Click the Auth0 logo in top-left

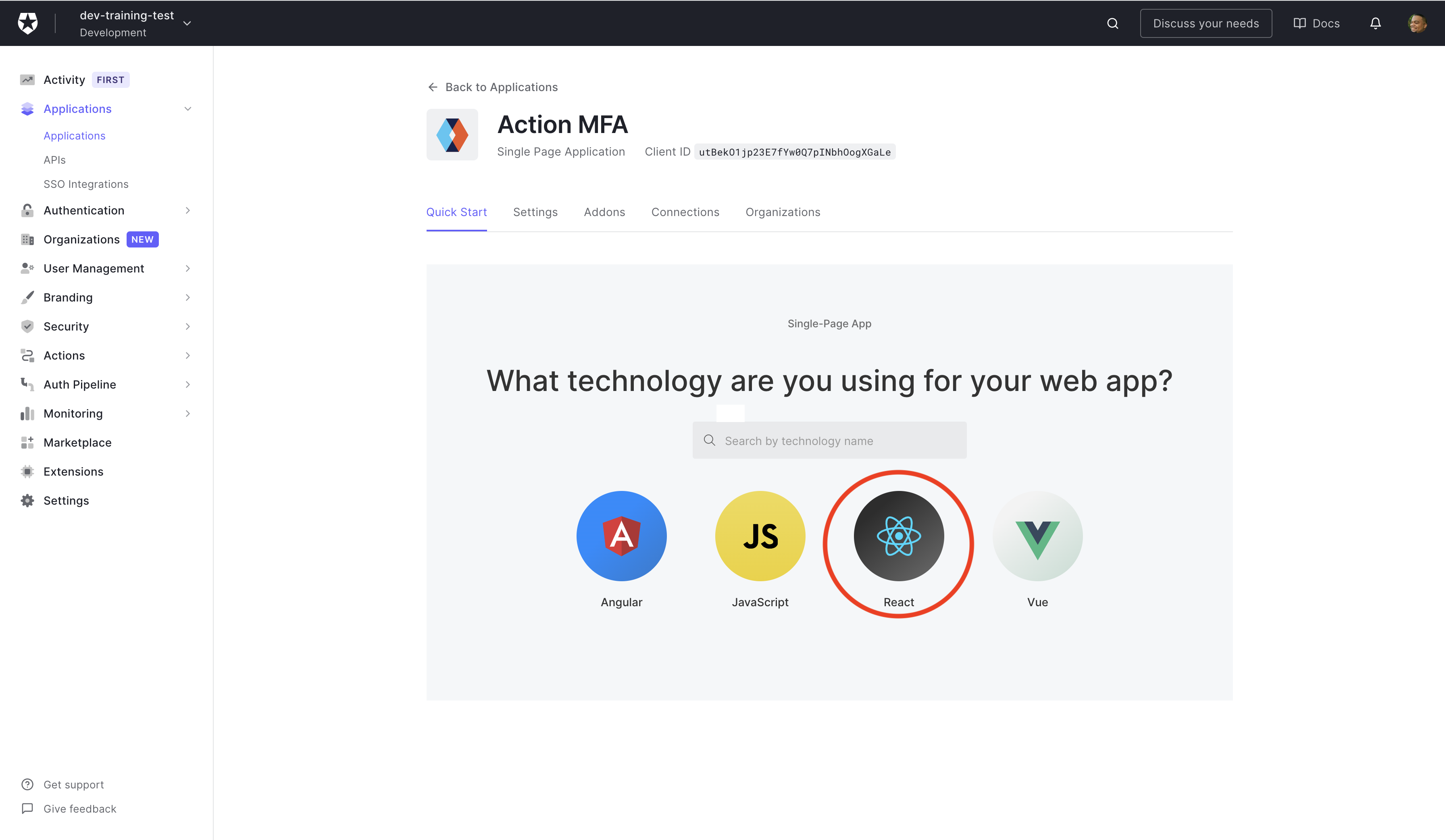[28, 23]
